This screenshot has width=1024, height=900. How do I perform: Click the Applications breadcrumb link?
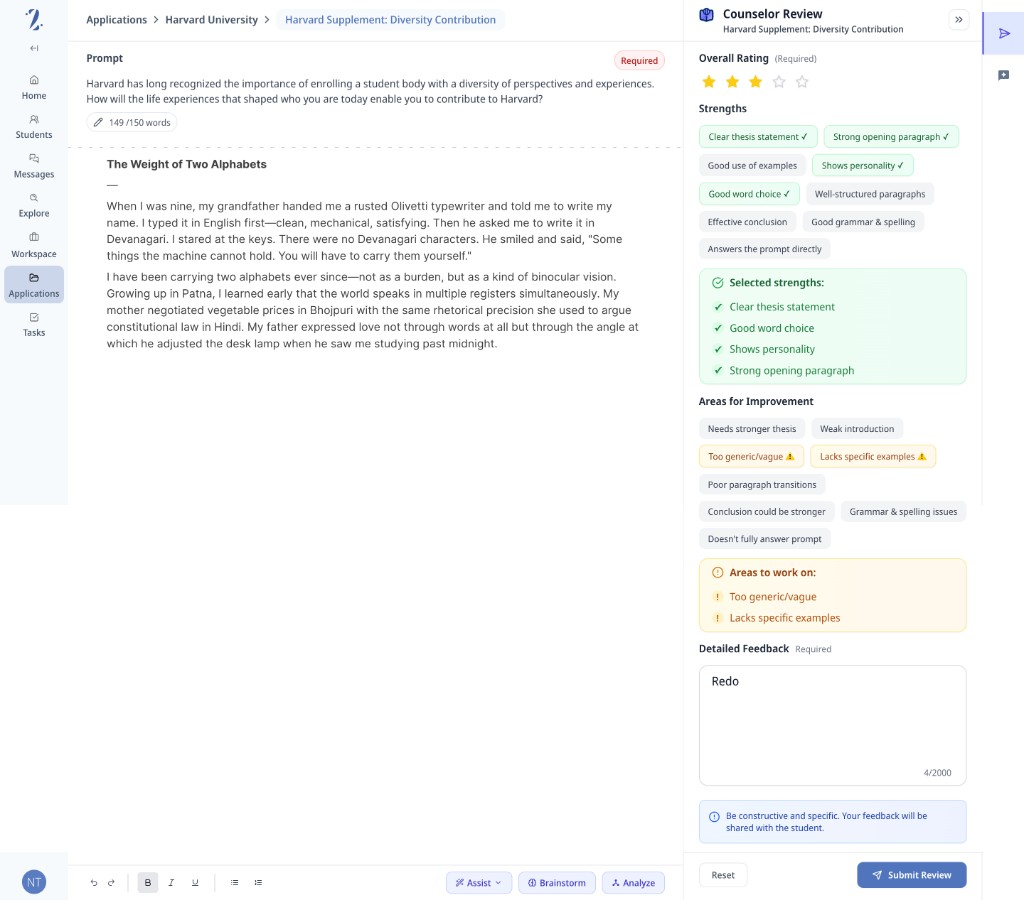[116, 20]
